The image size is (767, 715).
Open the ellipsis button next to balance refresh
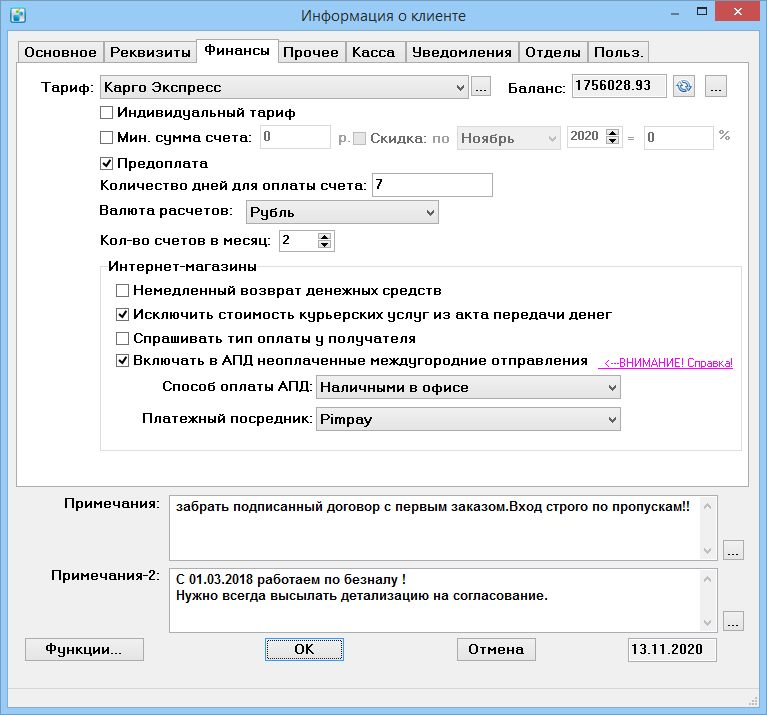pyautogui.click(x=716, y=87)
